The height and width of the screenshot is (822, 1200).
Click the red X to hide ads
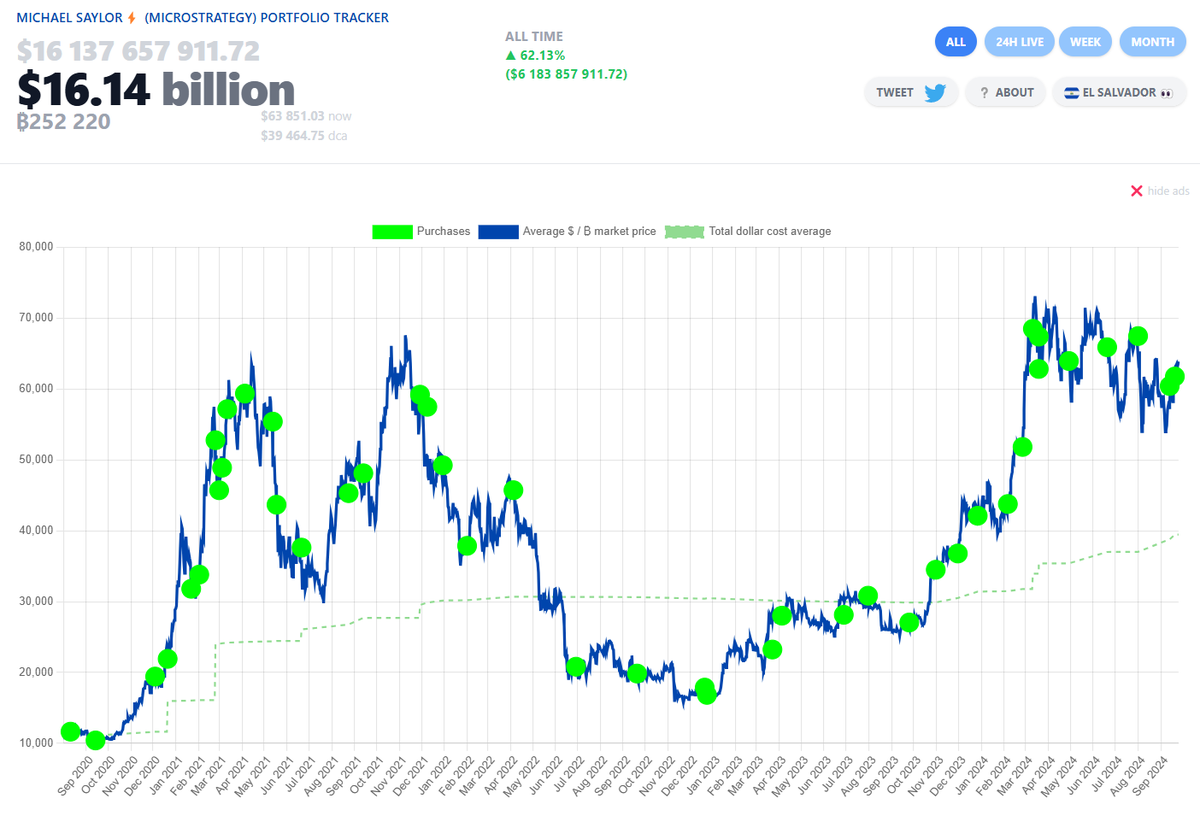point(1136,190)
